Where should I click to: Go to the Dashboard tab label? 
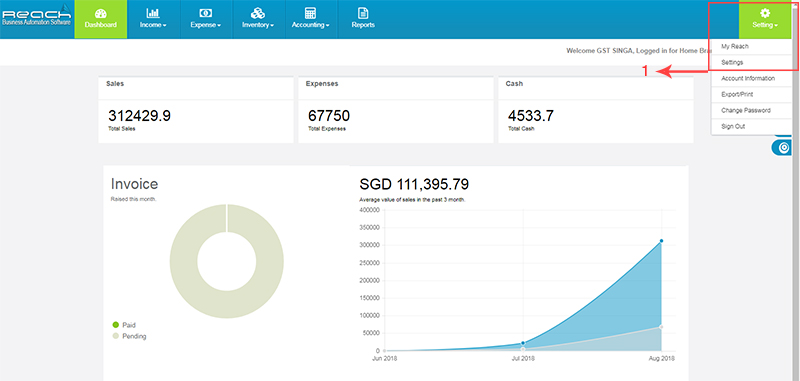[101, 24]
